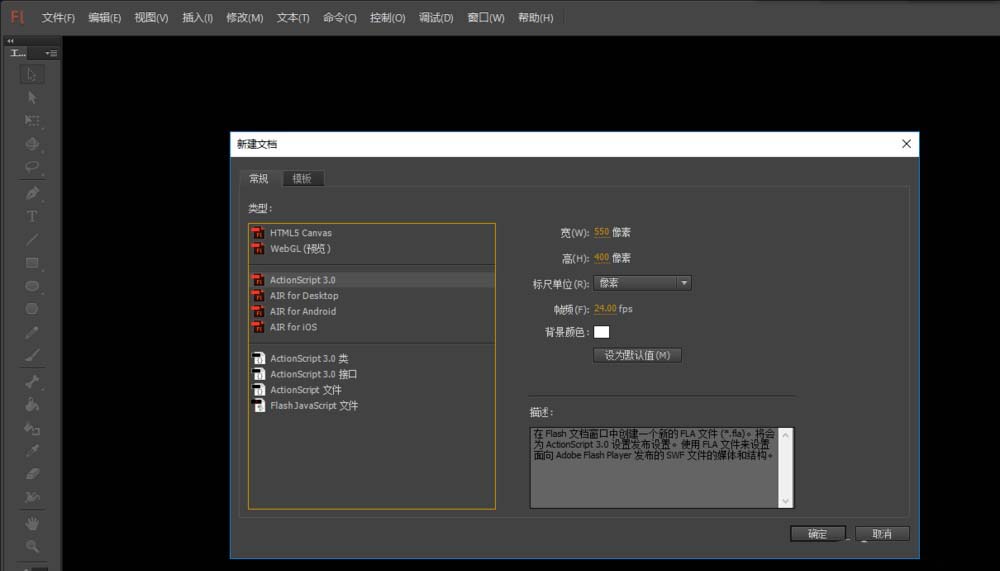This screenshot has height=571, width=1000.
Task: Open the 帮助(H) menu
Action: coord(536,18)
